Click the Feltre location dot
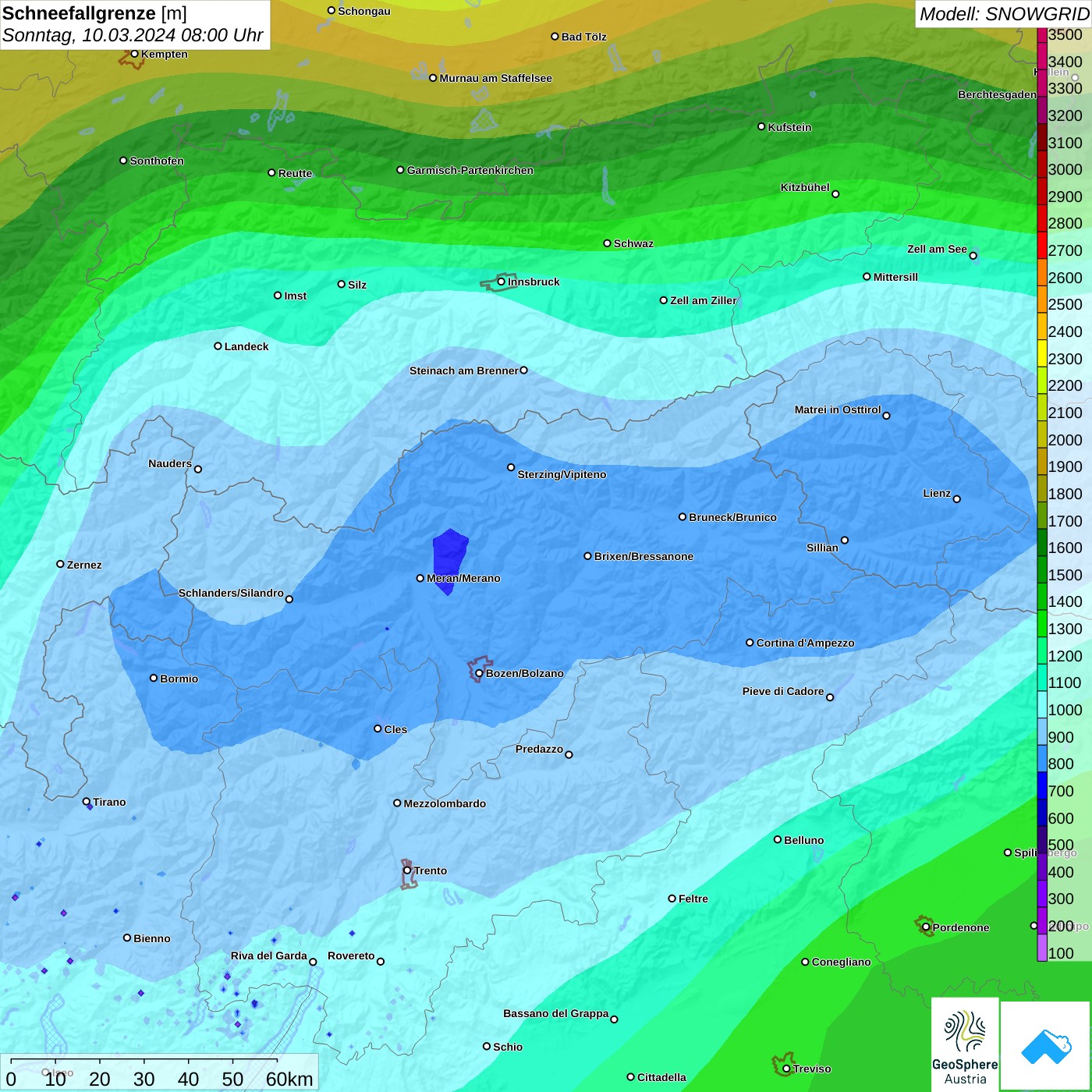This screenshot has width=1092, height=1092. tap(672, 898)
